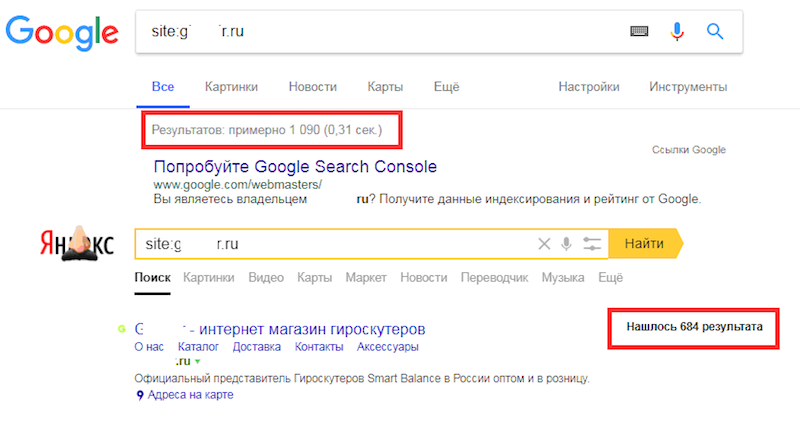
Task: Click the map pin next to Адреса на карте
Action: coord(140,395)
